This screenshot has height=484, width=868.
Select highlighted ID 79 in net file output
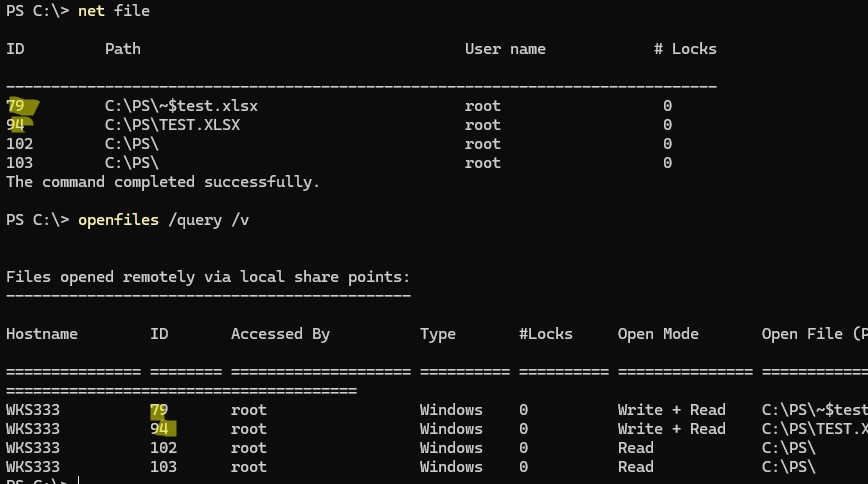tap(17, 106)
